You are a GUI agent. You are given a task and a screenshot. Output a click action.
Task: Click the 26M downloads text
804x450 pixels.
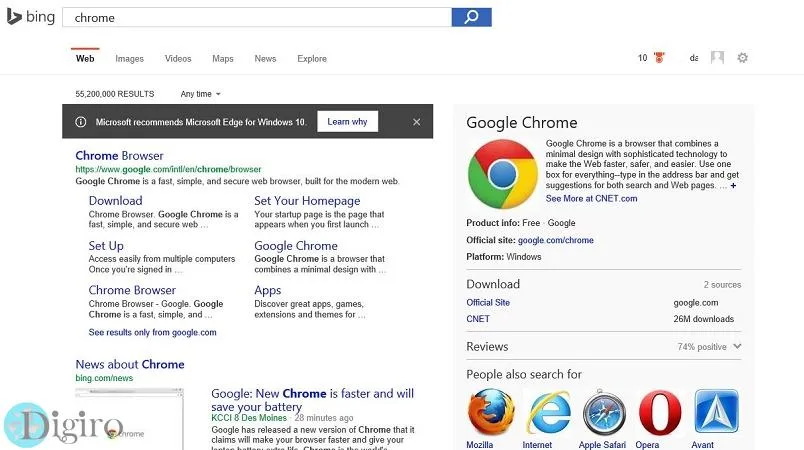point(704,319)
